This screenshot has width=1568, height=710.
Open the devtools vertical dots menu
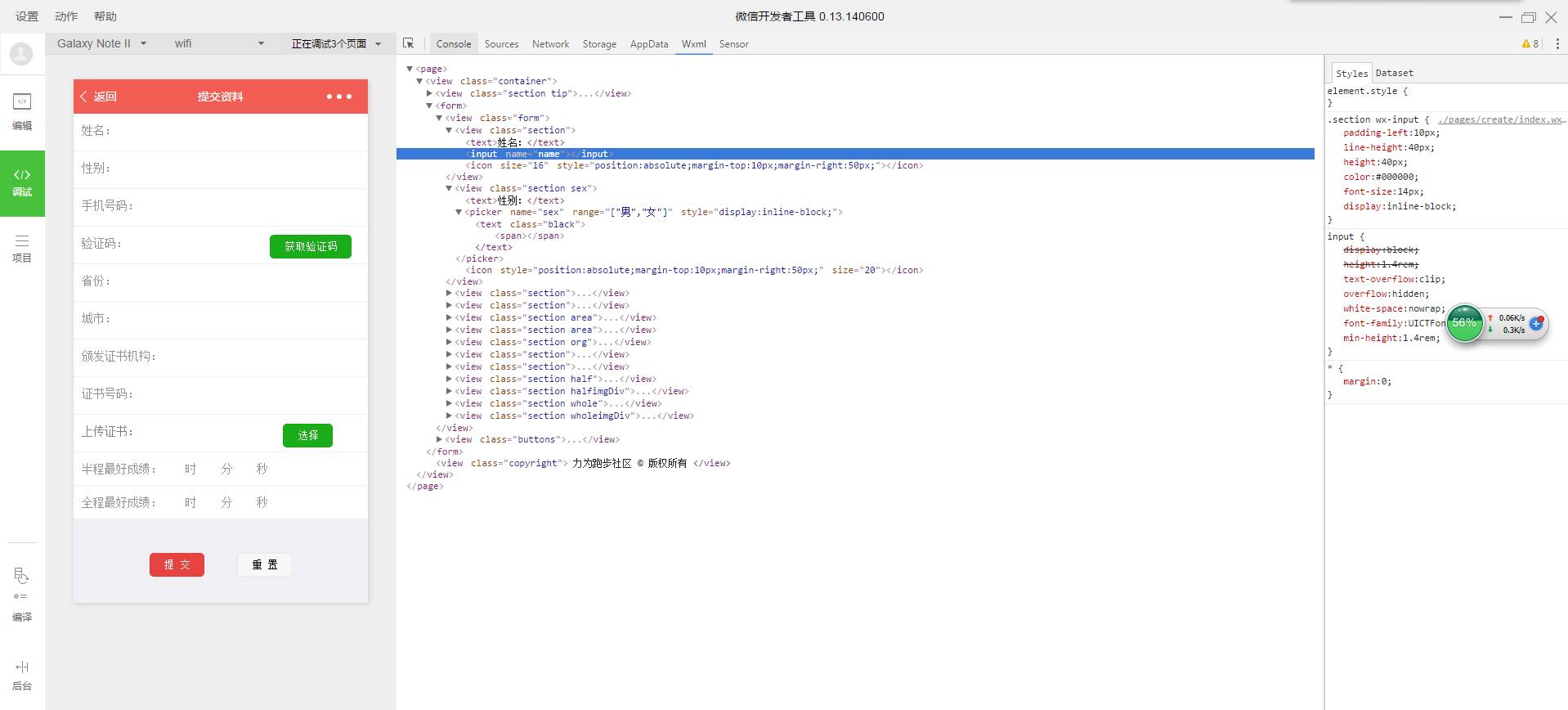pos(1557,44)
